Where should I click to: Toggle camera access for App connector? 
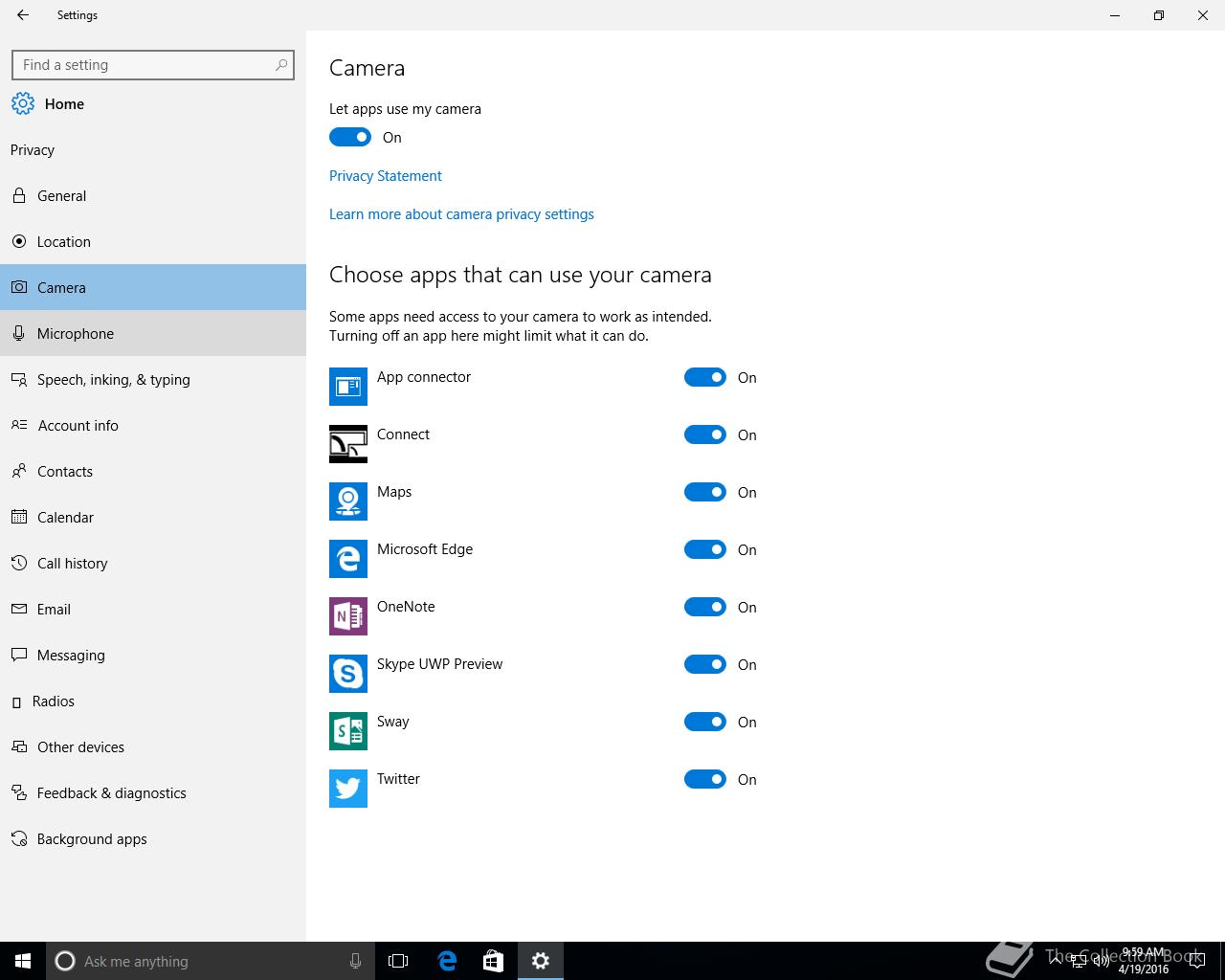tap(705, 377)
